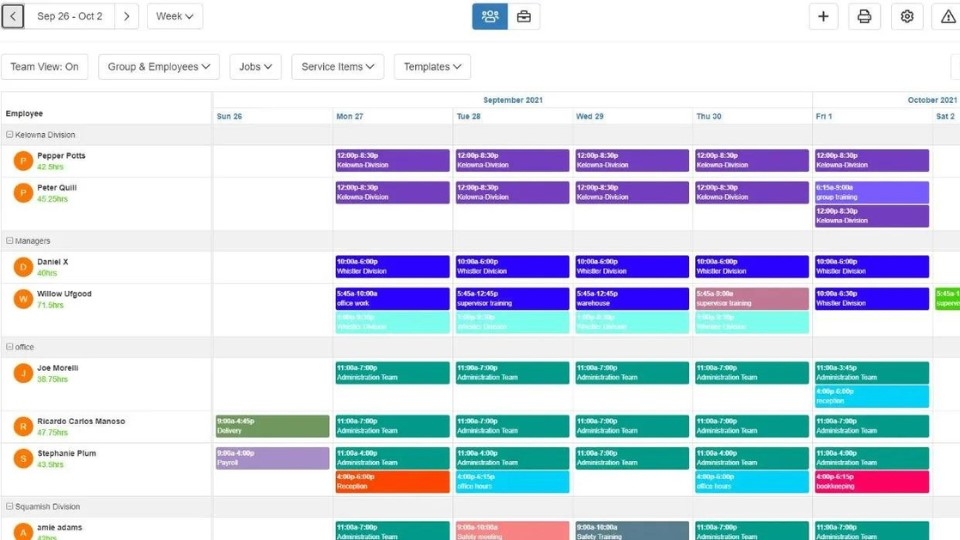Click Pepper Potts employee name
Screen dimensions: 960x540
[x=61, y=156]
